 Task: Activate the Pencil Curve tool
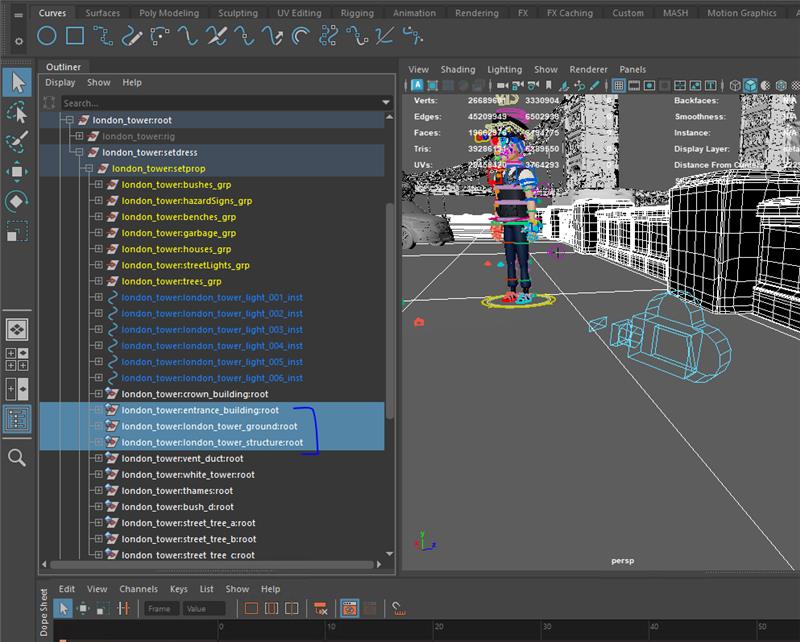tap(131, 37)
